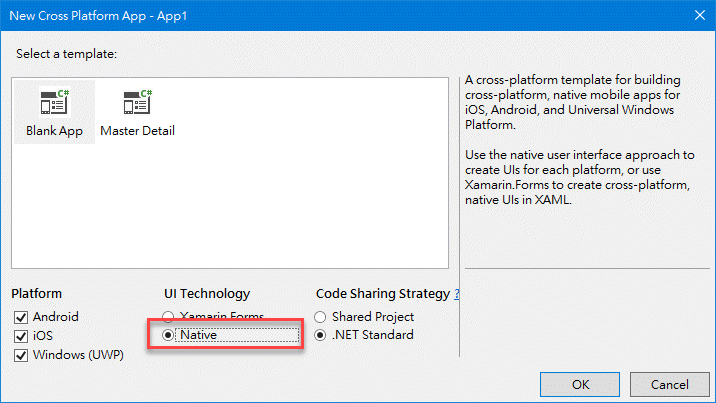716x403 pixels.
Task: Uncheck the Android platform checkbox
Action: [21, 317]
